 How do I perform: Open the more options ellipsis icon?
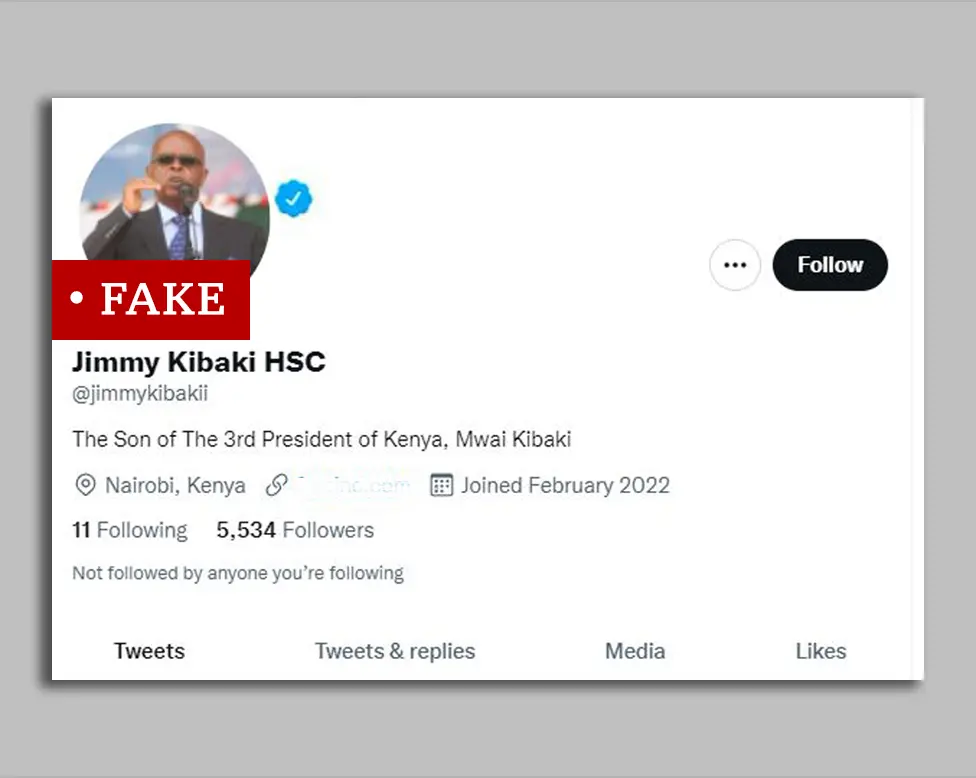735,265
